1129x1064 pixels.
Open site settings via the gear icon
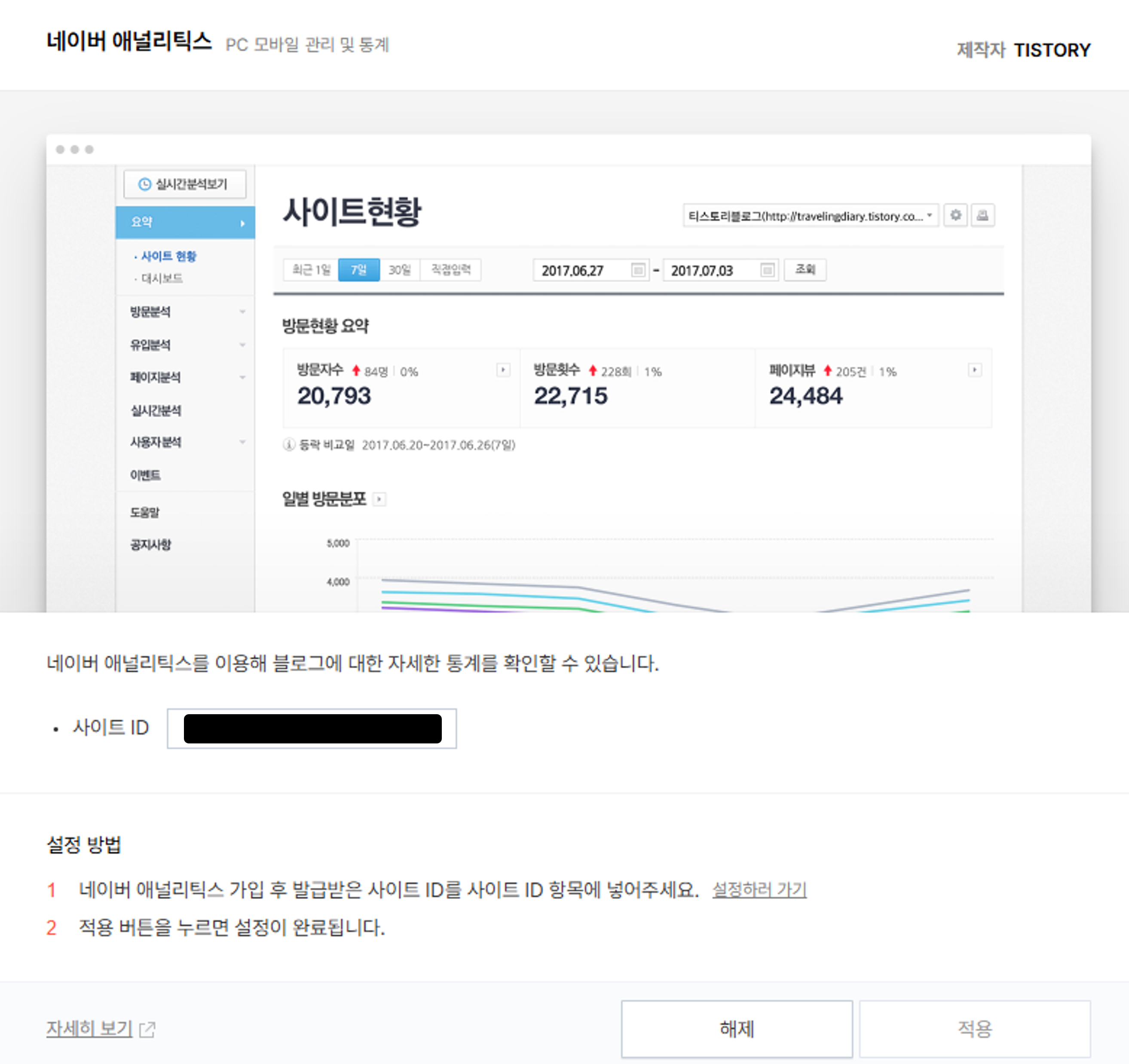(x=956, y=215)
